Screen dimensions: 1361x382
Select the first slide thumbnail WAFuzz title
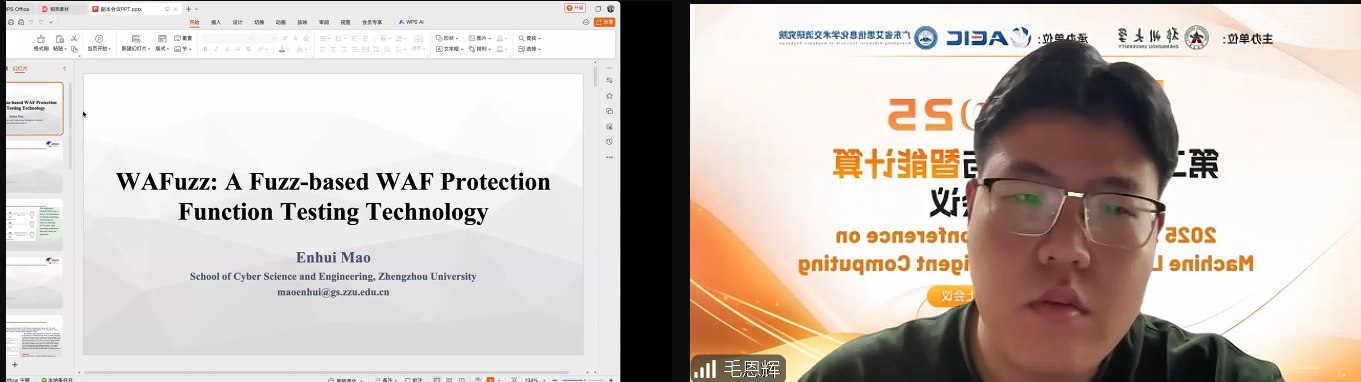(34, 109)
